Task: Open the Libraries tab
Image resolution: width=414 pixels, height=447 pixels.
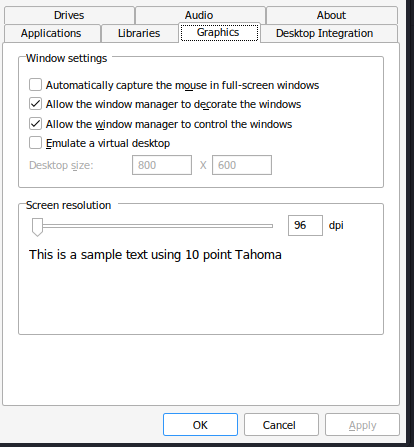Action: [139, 33]
